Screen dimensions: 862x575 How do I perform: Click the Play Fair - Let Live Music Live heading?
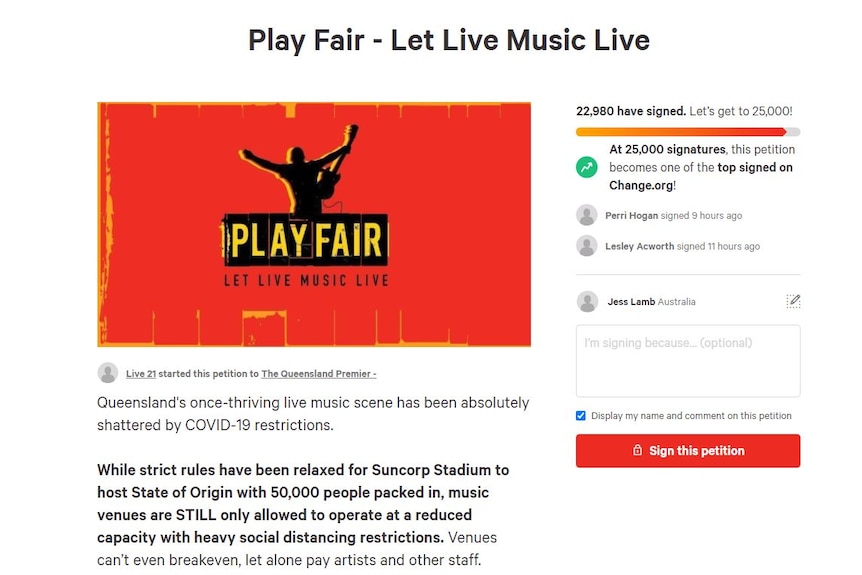tap(449, 41)
